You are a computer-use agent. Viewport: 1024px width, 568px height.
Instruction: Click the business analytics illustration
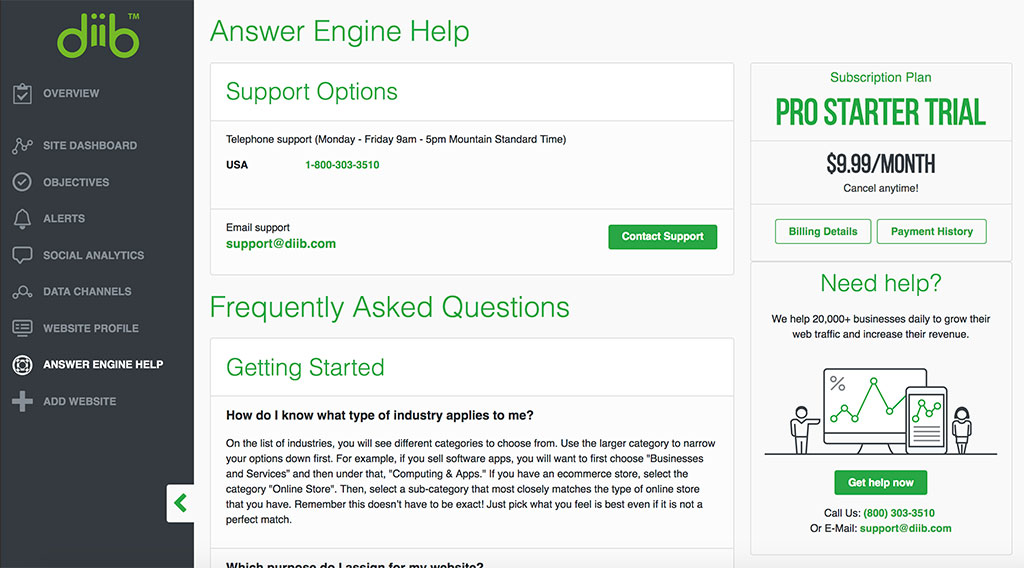tap(880, 411)
